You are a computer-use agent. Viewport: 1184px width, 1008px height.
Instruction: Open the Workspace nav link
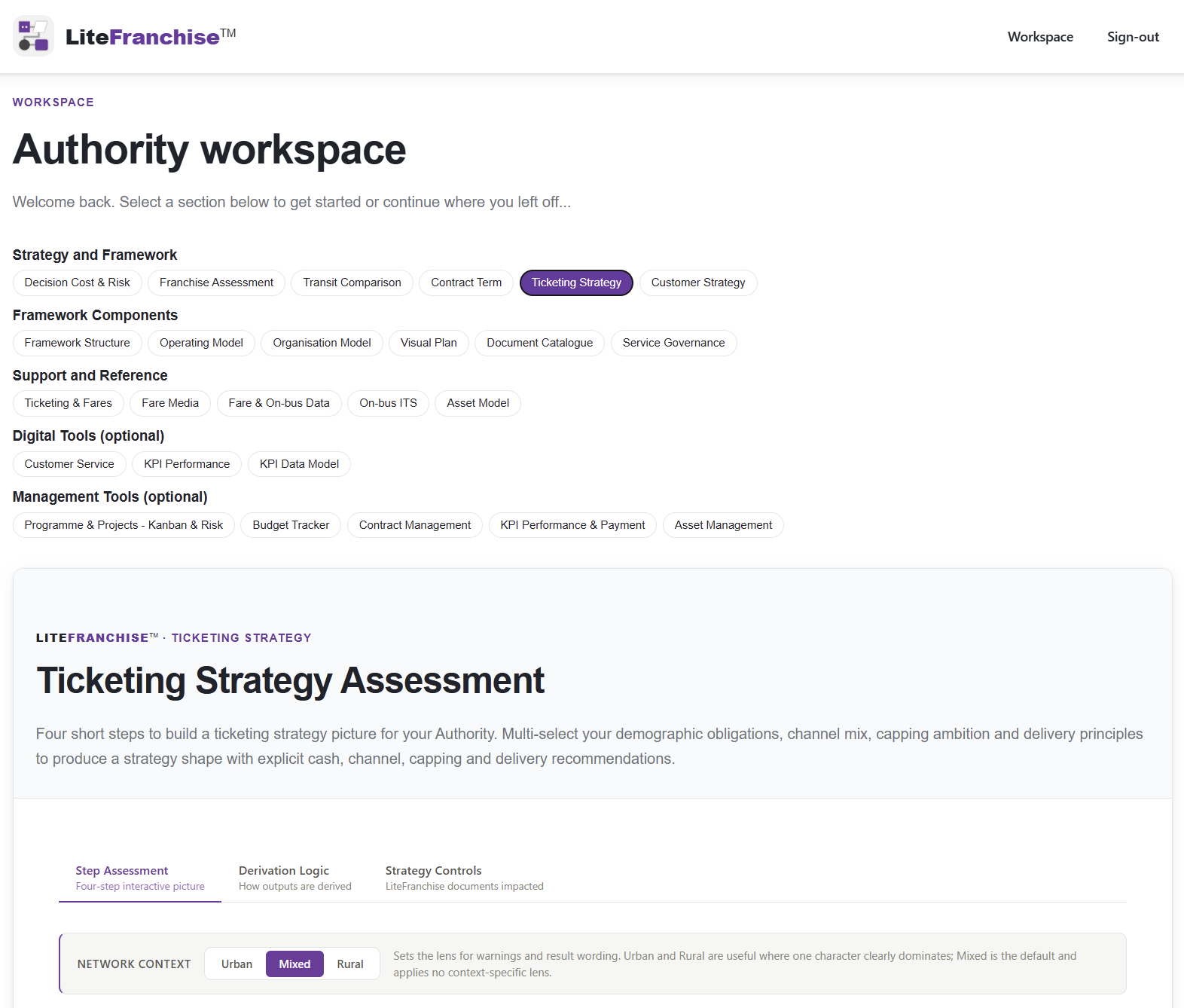tap(1040, 37)
